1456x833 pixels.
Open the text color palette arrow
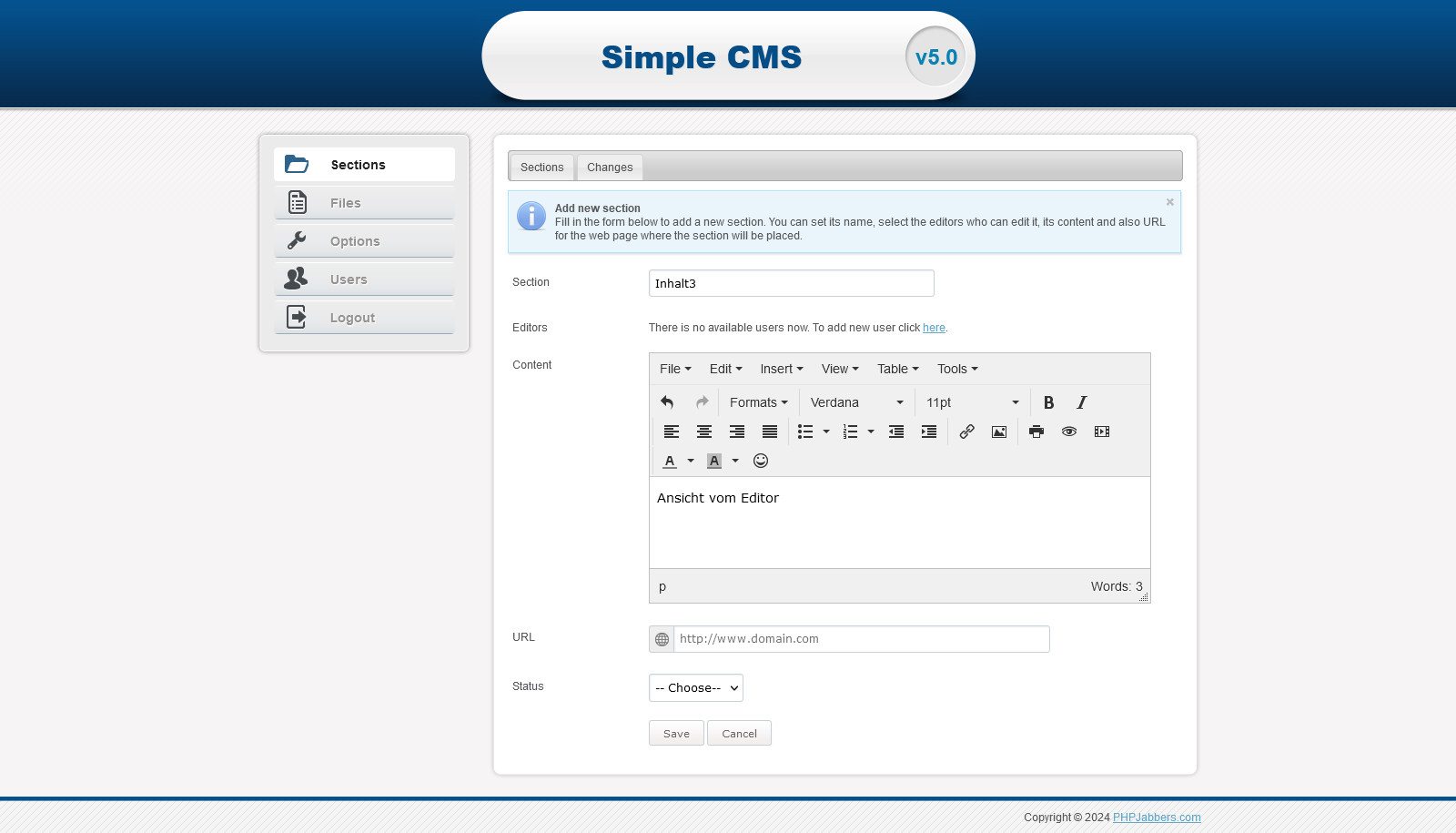point(691,461)
